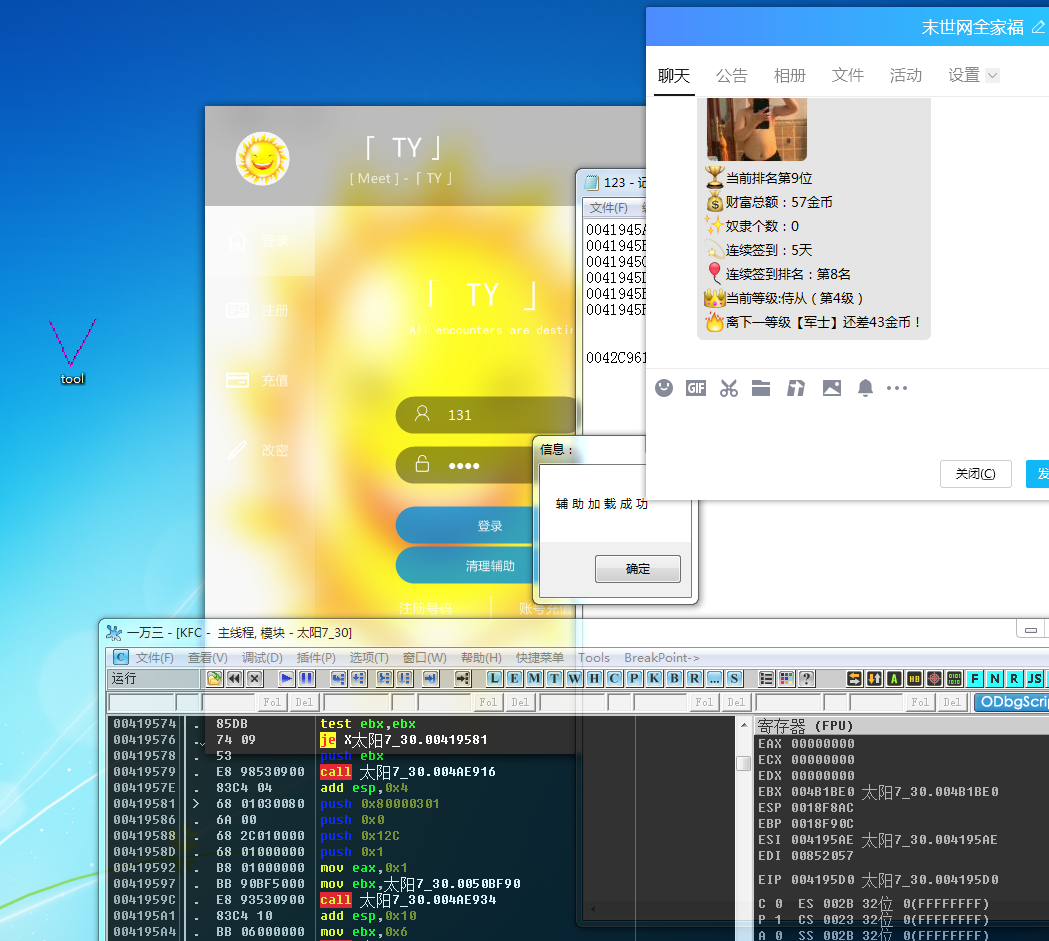Switch to the 文件 tab in the group chat

click(x=848, y=76)
